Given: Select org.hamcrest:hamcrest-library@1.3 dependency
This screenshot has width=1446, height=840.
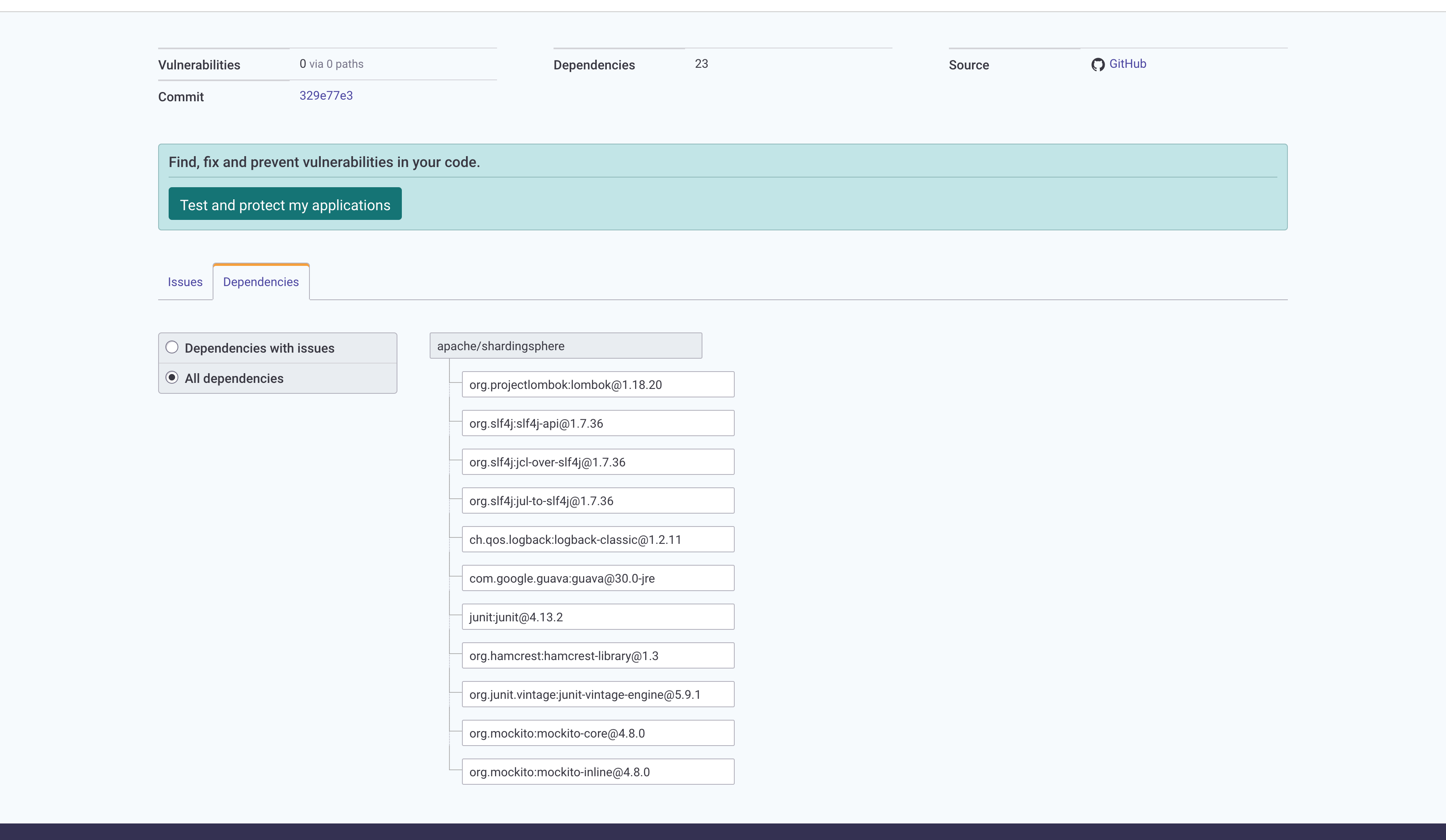Looking at the screenshot, I should coord(598,655).
